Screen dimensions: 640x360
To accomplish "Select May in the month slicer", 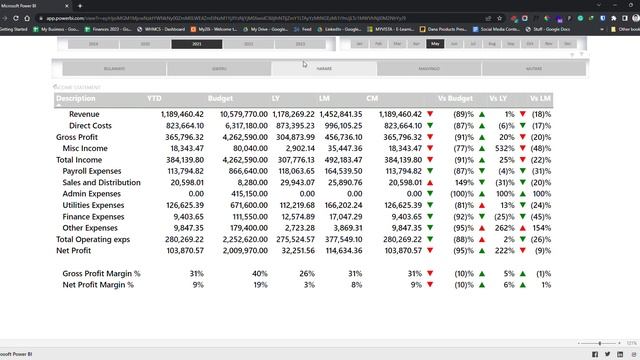I will [x=435, y=44].
